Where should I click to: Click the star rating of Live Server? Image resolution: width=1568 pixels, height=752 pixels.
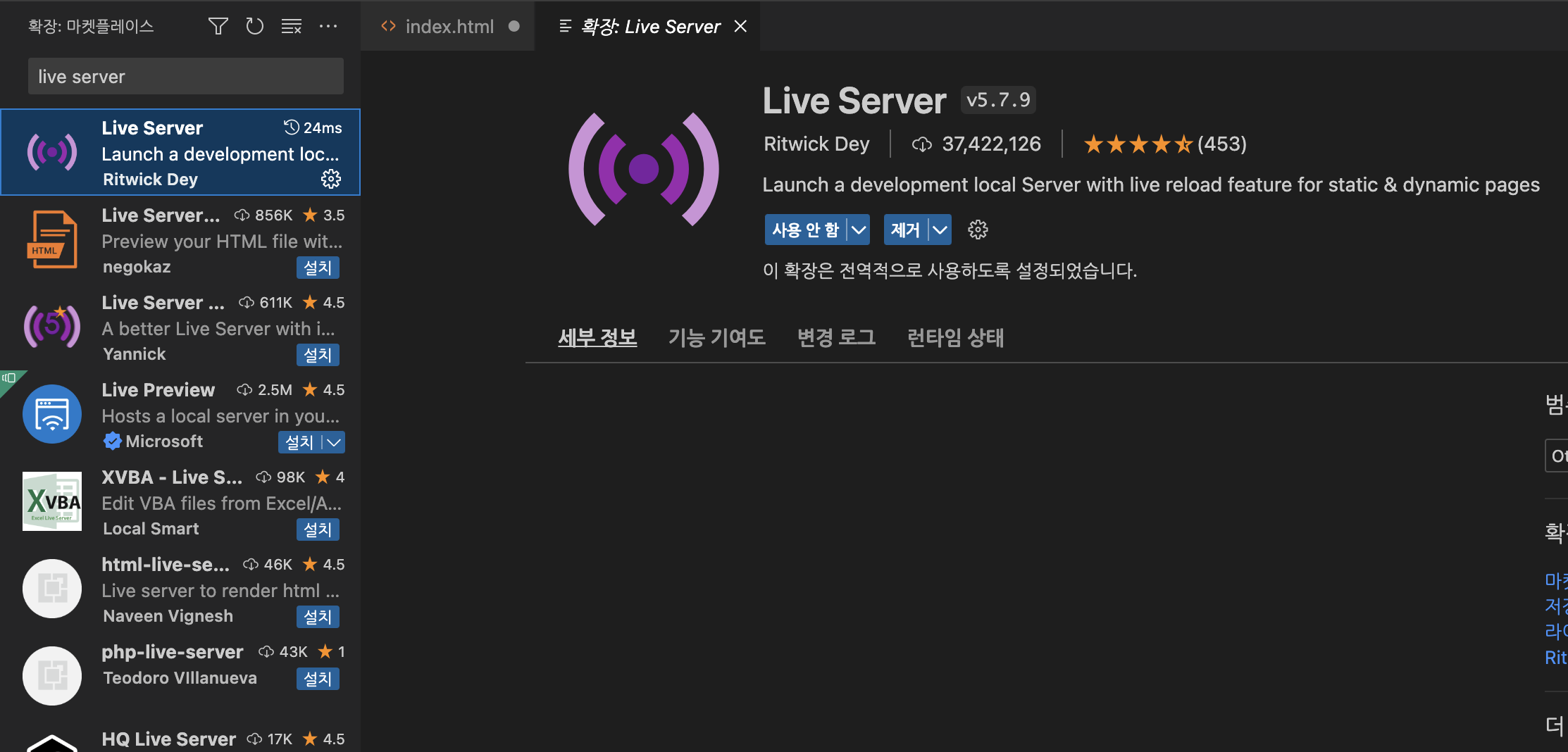[x=1138, y=144]
